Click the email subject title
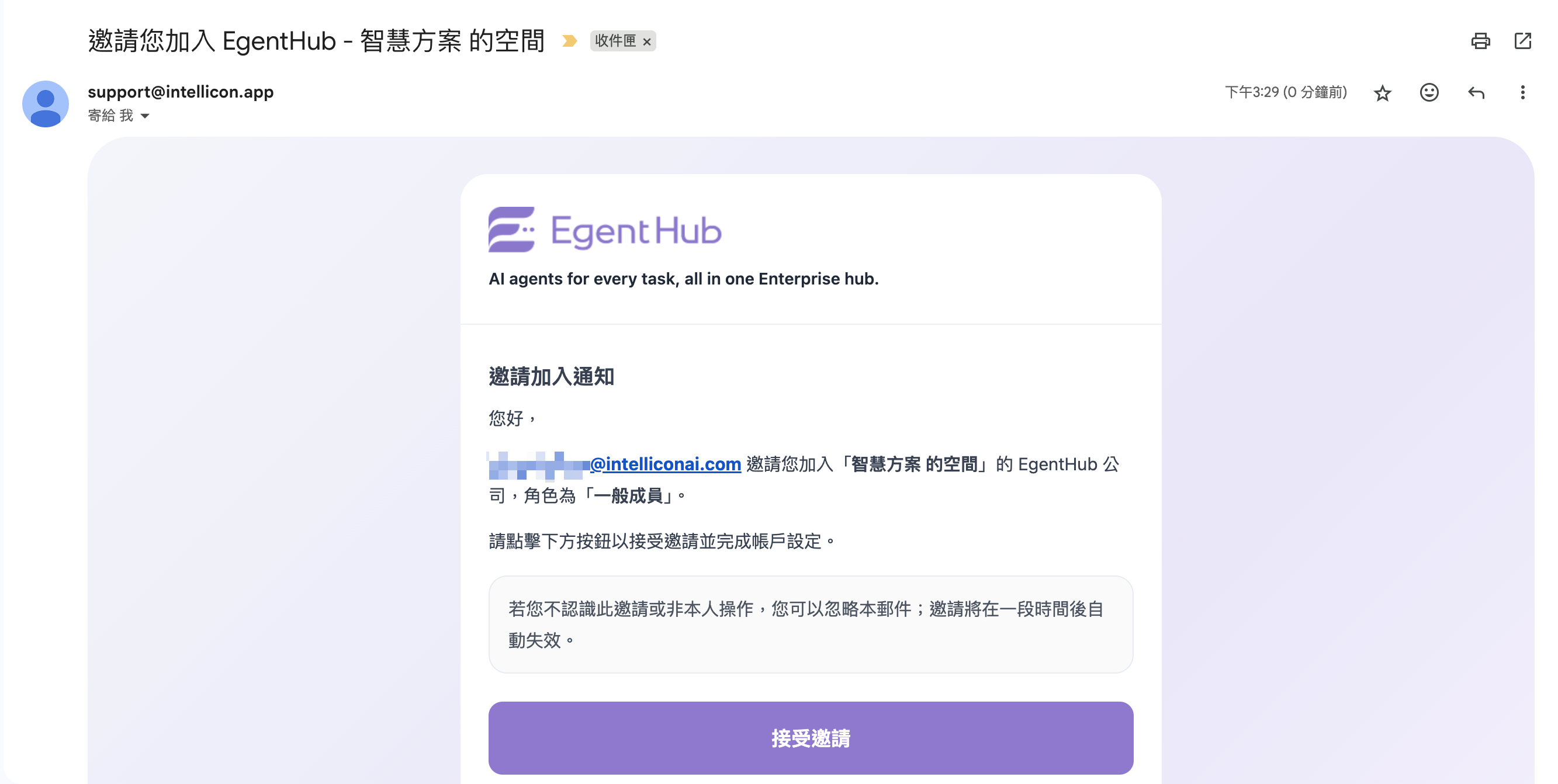Viewport: 1558px width, 784px height. click(316, 41)
